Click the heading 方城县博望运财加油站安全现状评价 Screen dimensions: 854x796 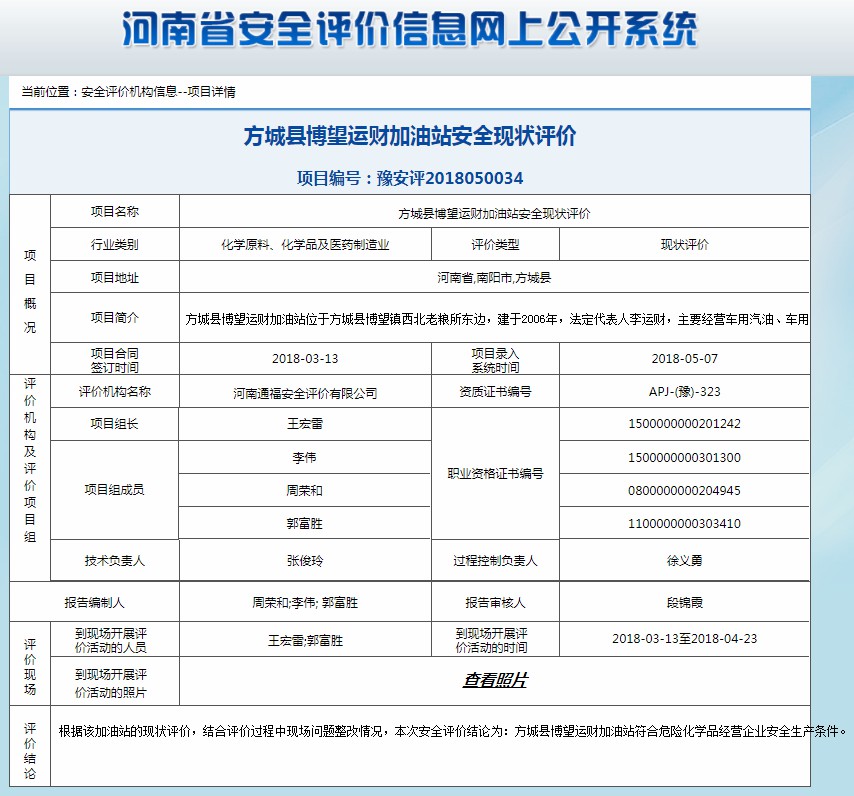click(410, 136)
